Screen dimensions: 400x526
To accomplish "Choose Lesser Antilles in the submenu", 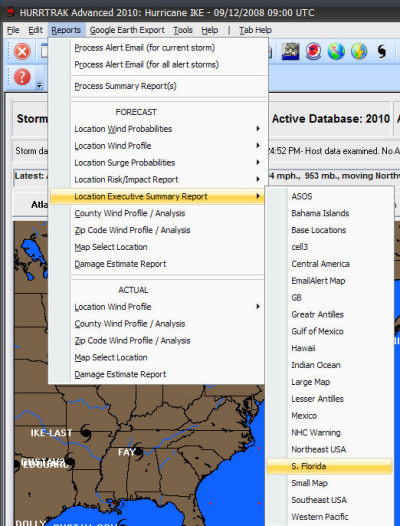I will click(330, 399).
